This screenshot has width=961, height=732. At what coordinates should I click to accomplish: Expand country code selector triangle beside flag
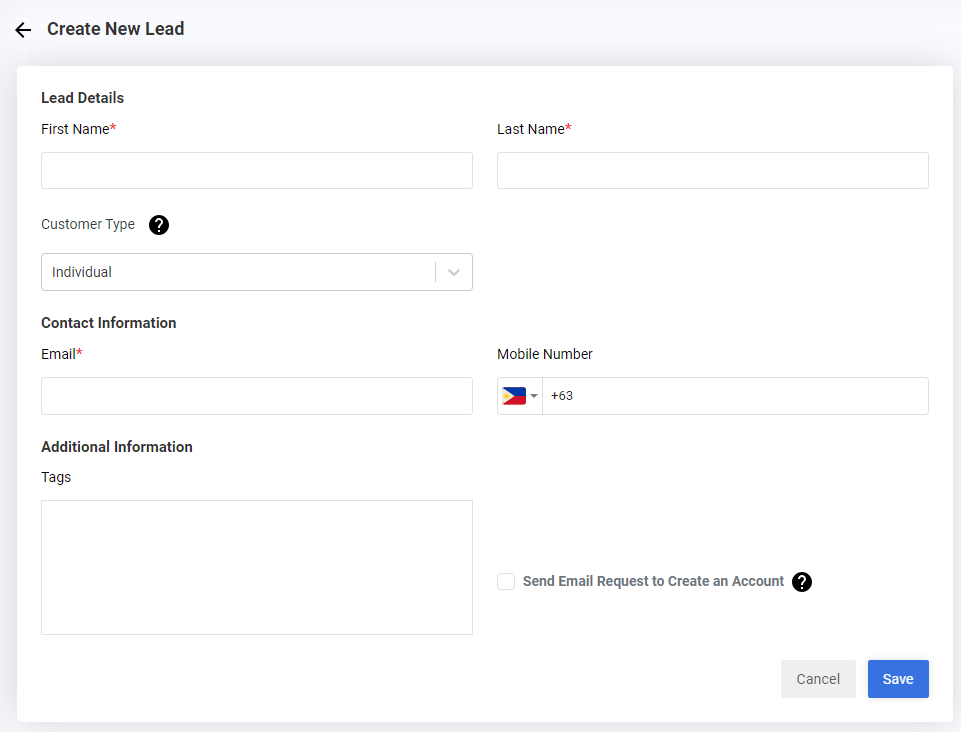point(534,396)
